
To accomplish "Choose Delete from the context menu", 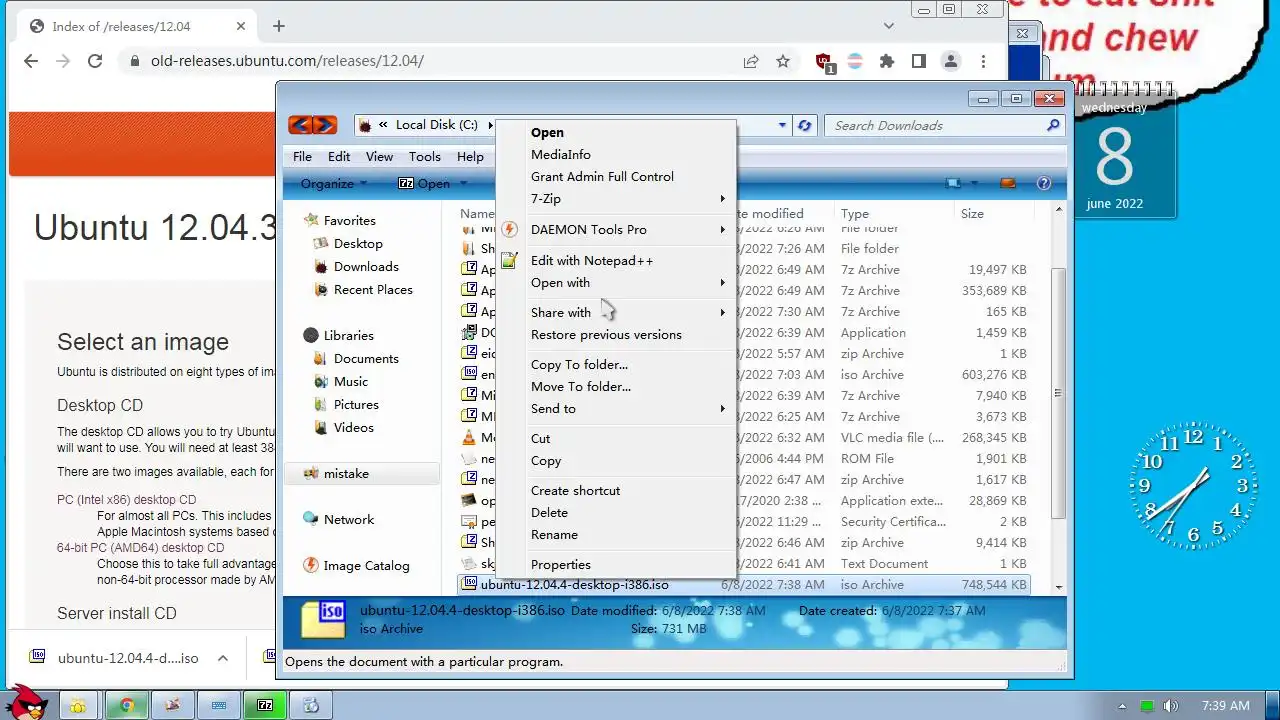I will 549,512.
